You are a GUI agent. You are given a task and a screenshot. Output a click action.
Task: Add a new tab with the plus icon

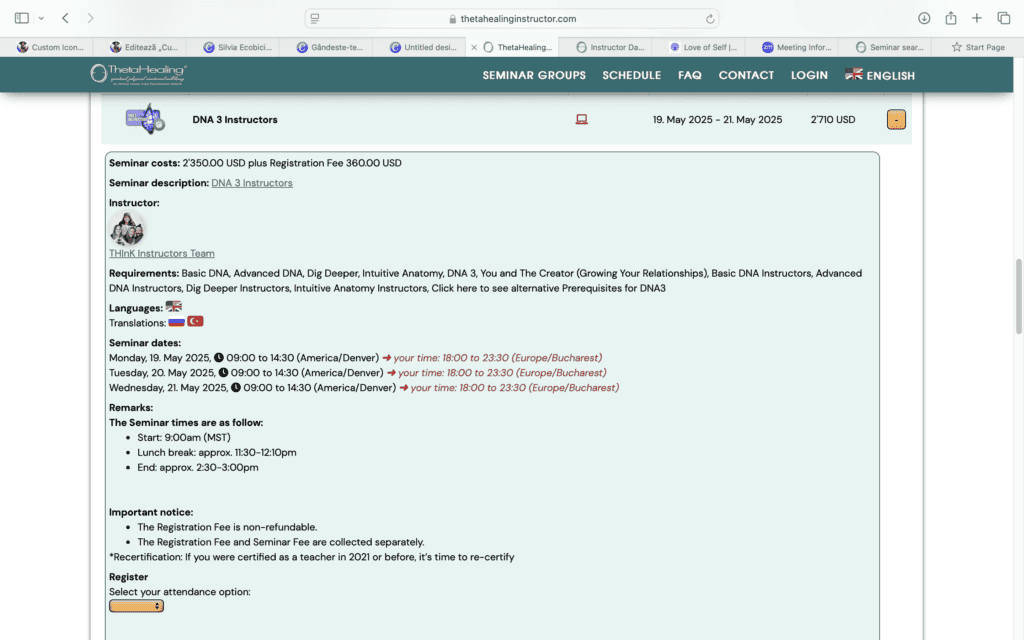pos(976,18)
